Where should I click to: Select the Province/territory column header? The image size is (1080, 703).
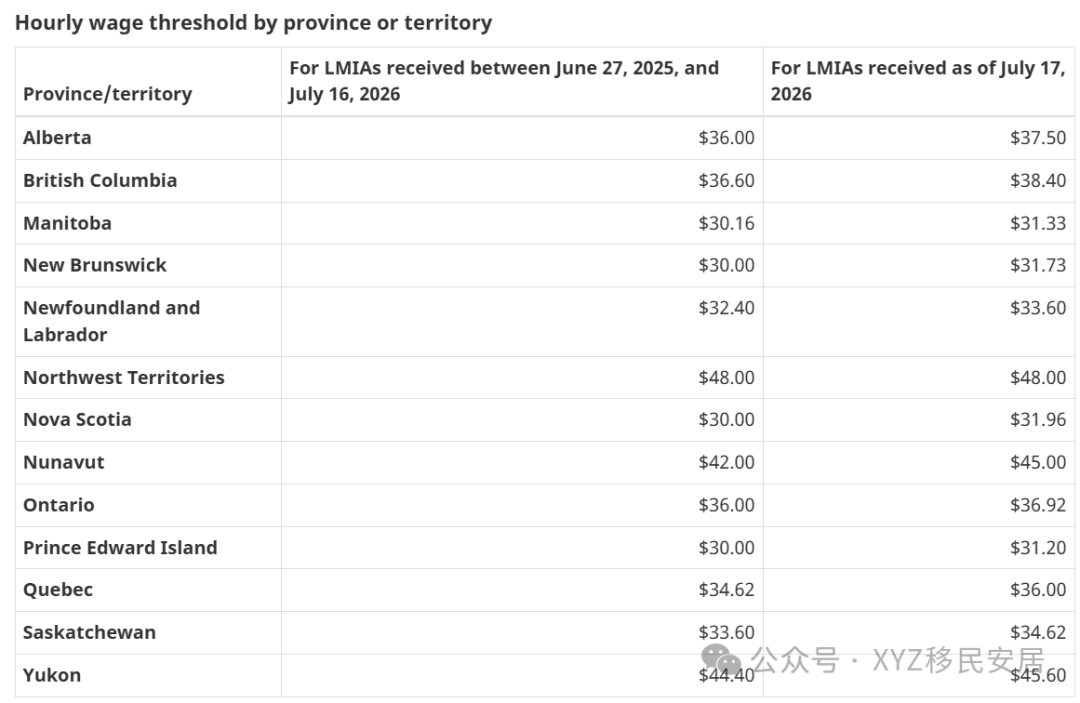pos(107,94)
